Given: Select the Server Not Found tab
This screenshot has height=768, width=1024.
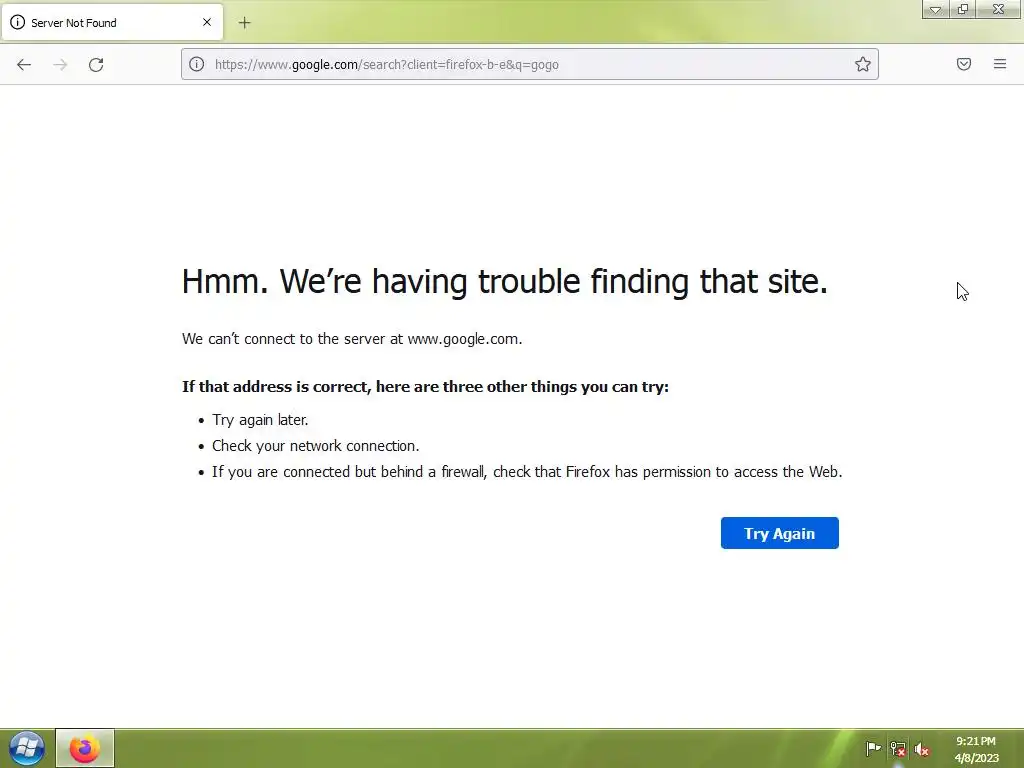Looking at the screenshot, I should click(112, 22).
